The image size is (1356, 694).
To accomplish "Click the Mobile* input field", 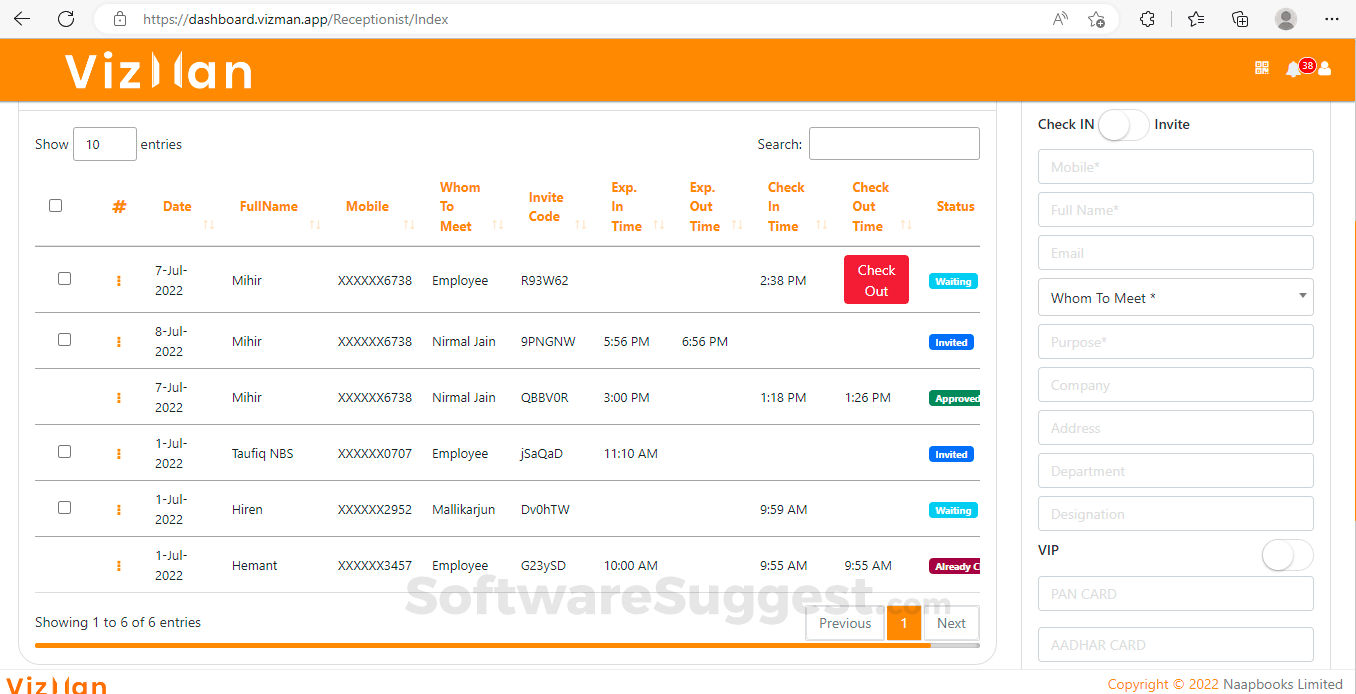I will point(1176,167).
